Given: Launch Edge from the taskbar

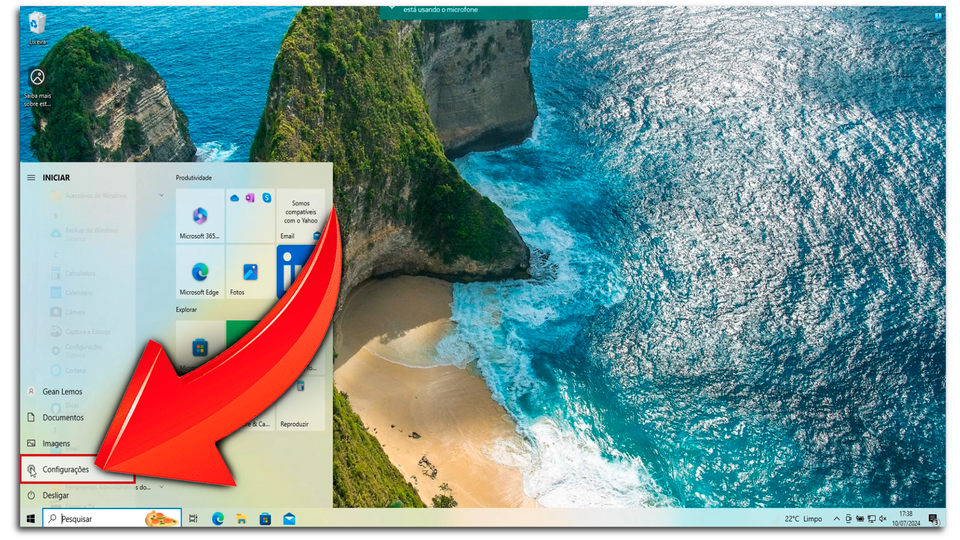Looking at the screenshot, I should point(217,519).
